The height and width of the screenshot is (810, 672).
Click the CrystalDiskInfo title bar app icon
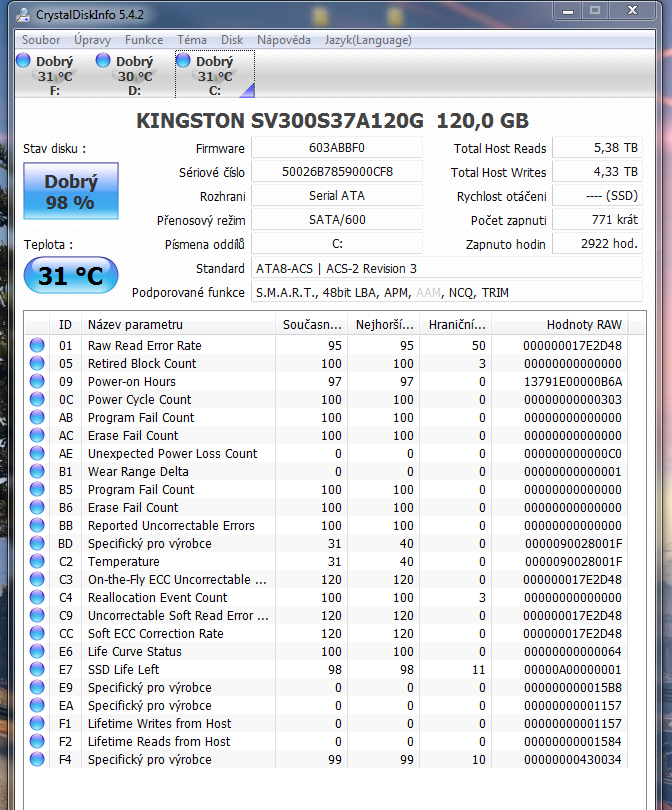pos(23,14)
